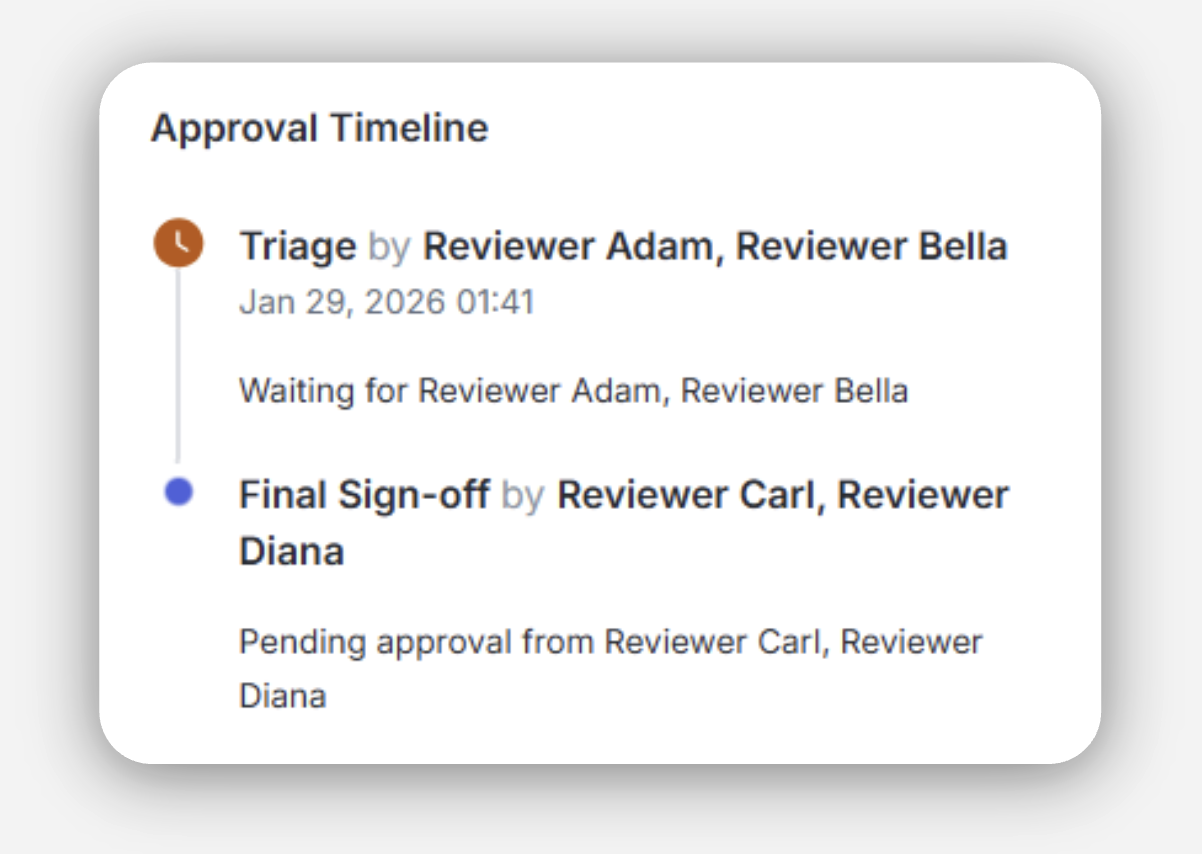
Task: Select the Approval Timeline heading
Action: coord(319,128)
